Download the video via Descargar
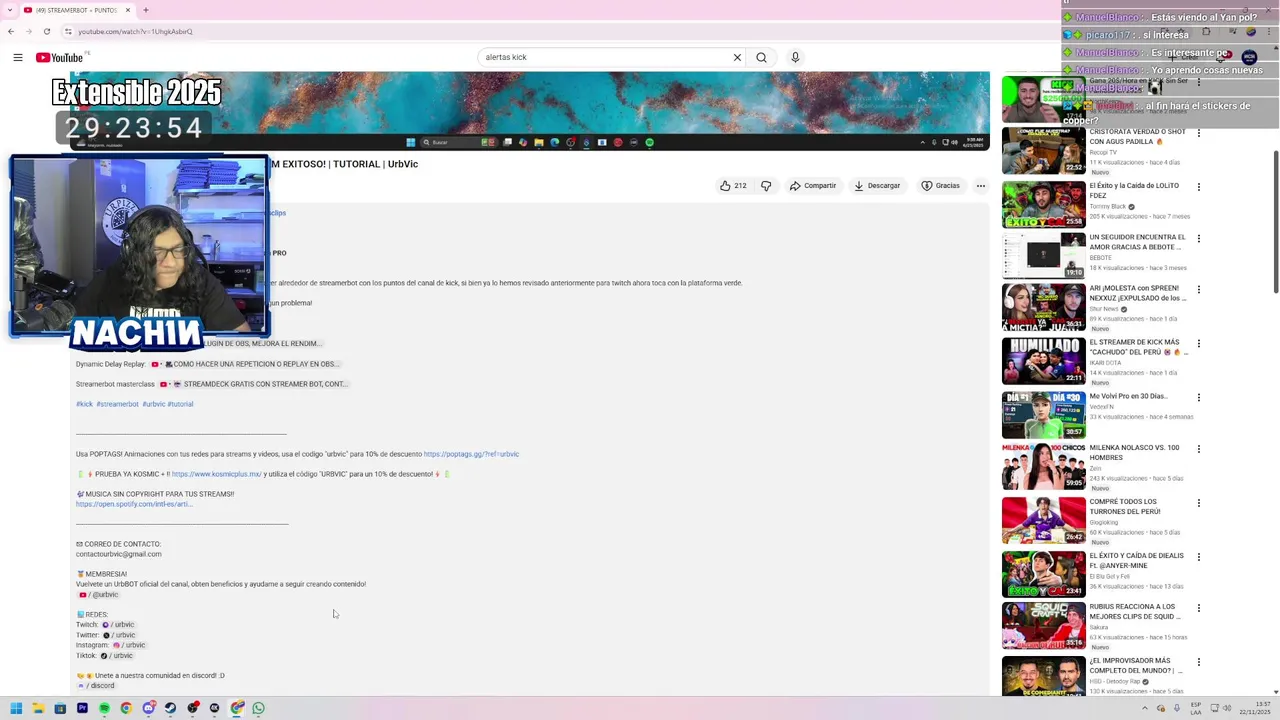Image resolution: width=1280 pixels, height=720 pixels. tap(877, 185)
